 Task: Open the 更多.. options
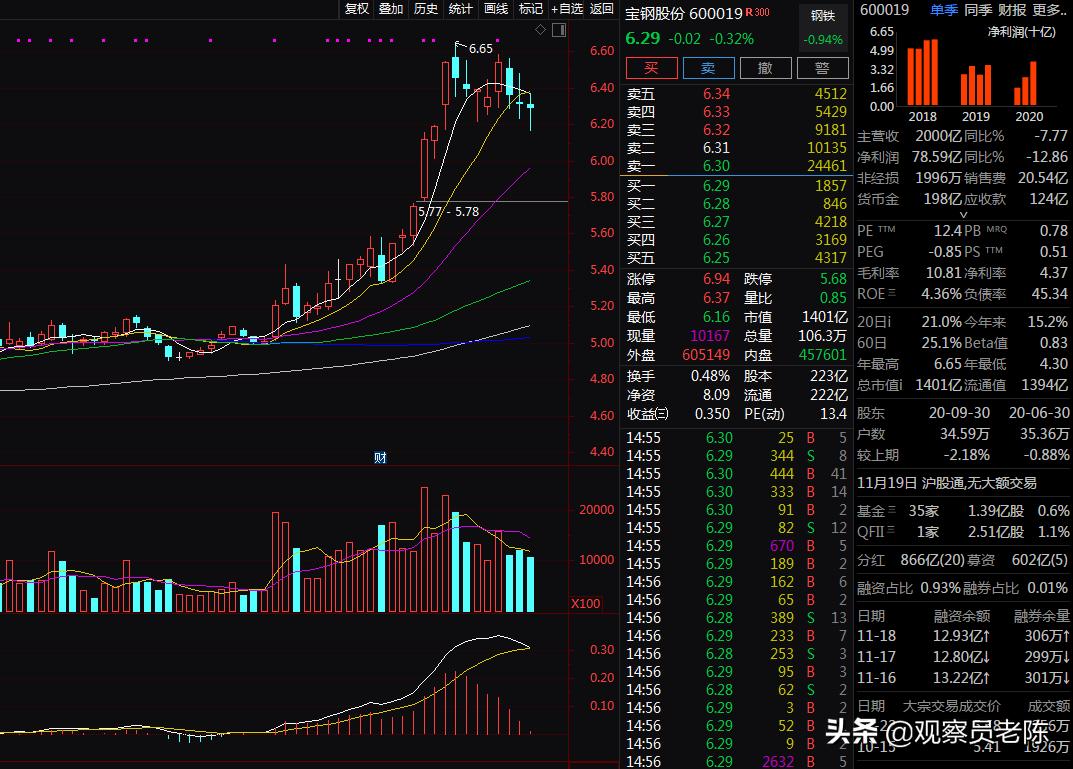pyautogui.click(x=1050, y=10)
